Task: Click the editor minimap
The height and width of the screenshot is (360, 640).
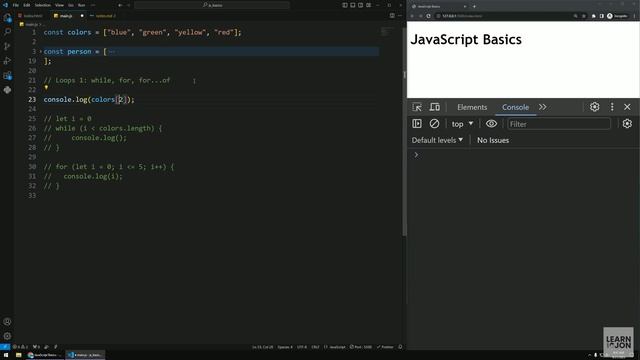Action: pos(389,32)
